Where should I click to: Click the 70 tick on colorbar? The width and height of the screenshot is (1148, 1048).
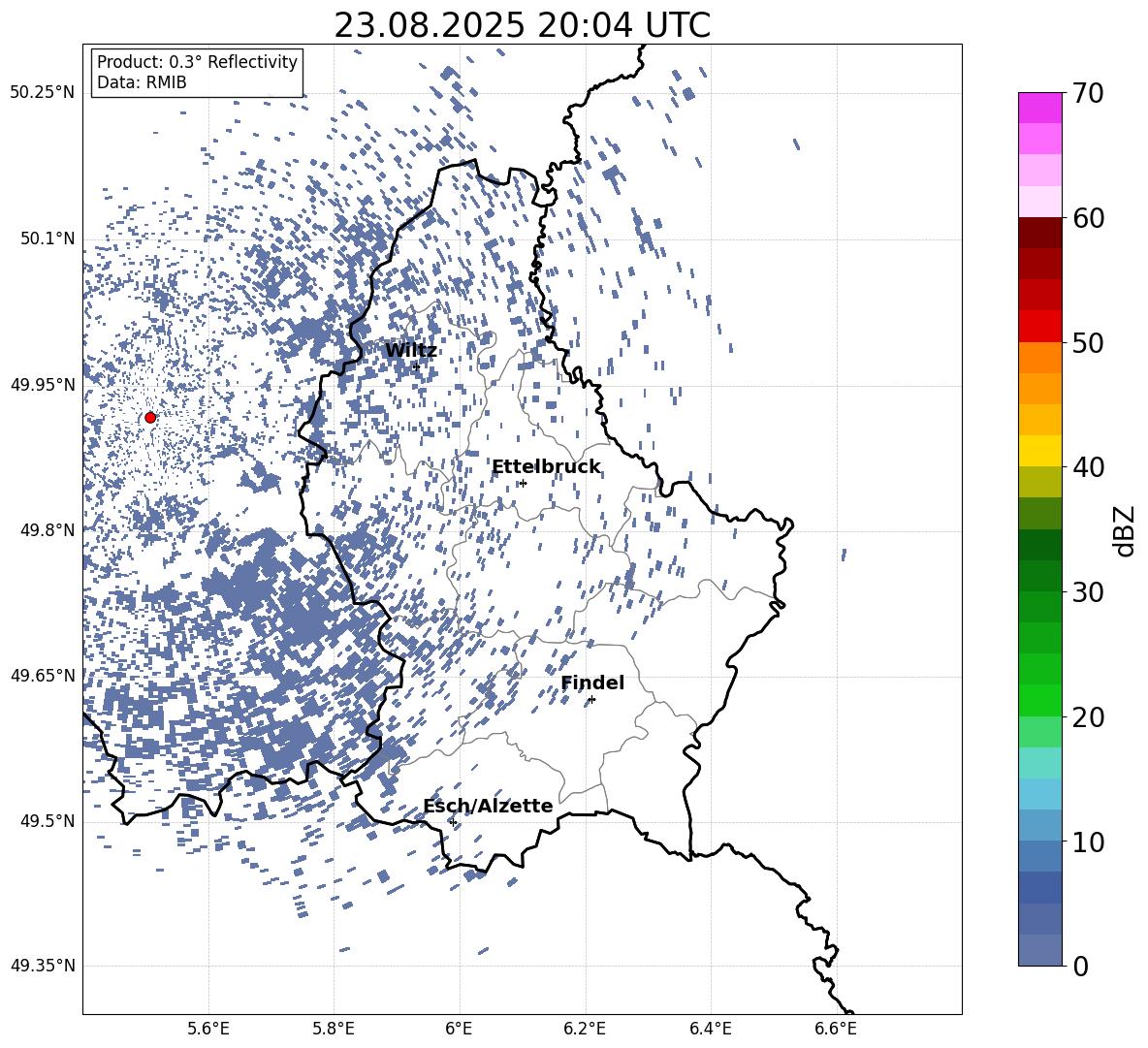pos(1088,94)
